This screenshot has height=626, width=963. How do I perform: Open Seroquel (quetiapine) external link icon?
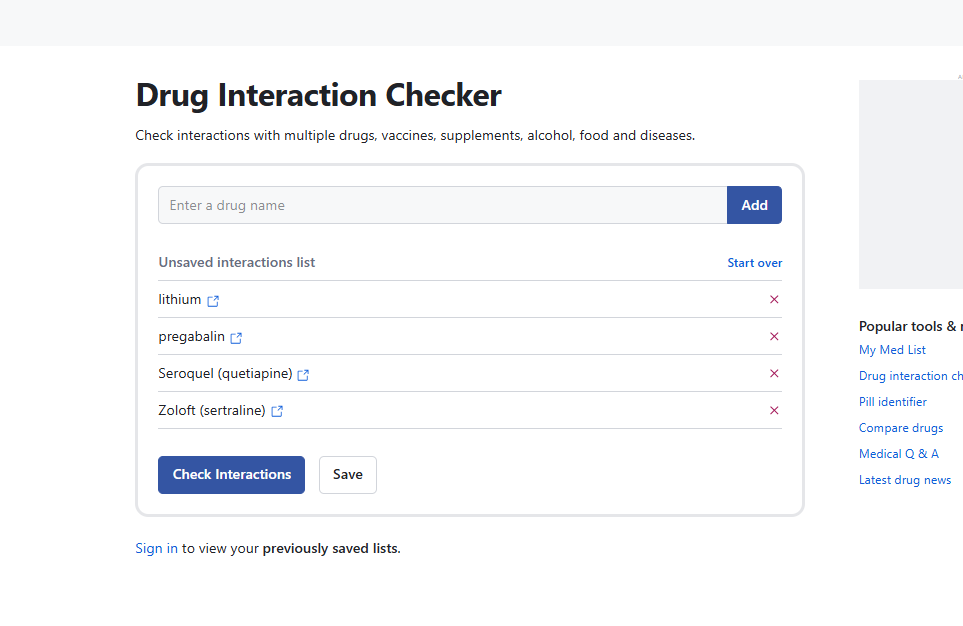303,375
